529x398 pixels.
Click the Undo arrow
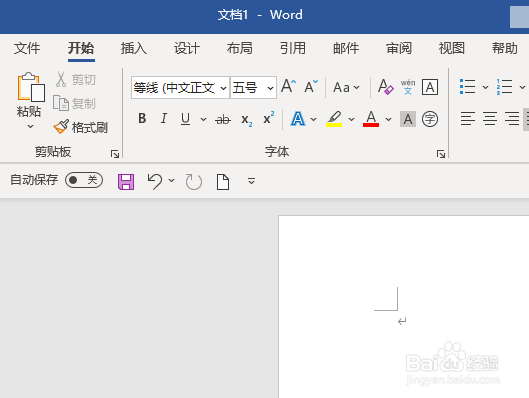tap(155, 181)
